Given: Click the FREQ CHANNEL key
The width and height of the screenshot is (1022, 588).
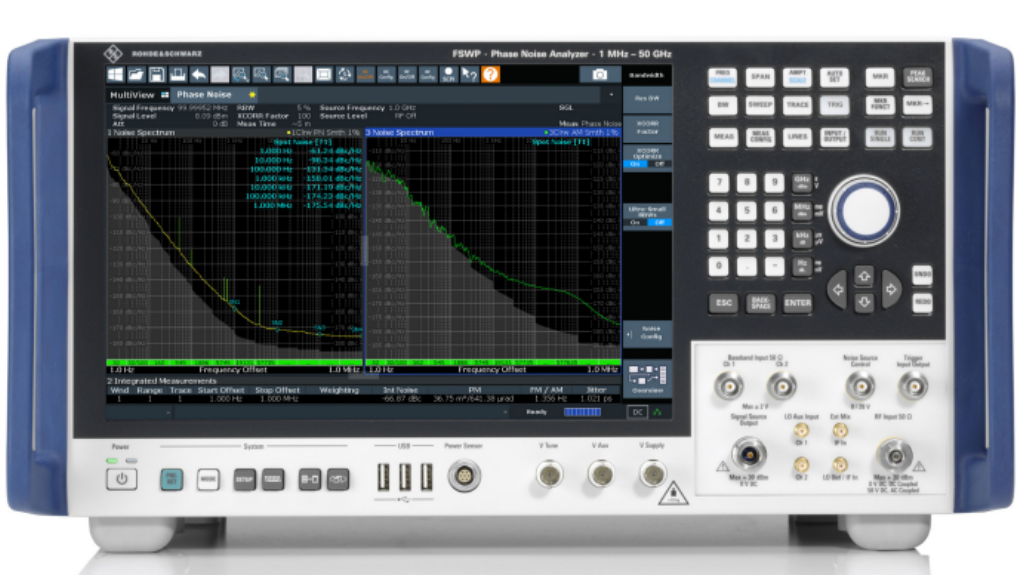Looking at the screenshot, I should (x=723, y=78).
